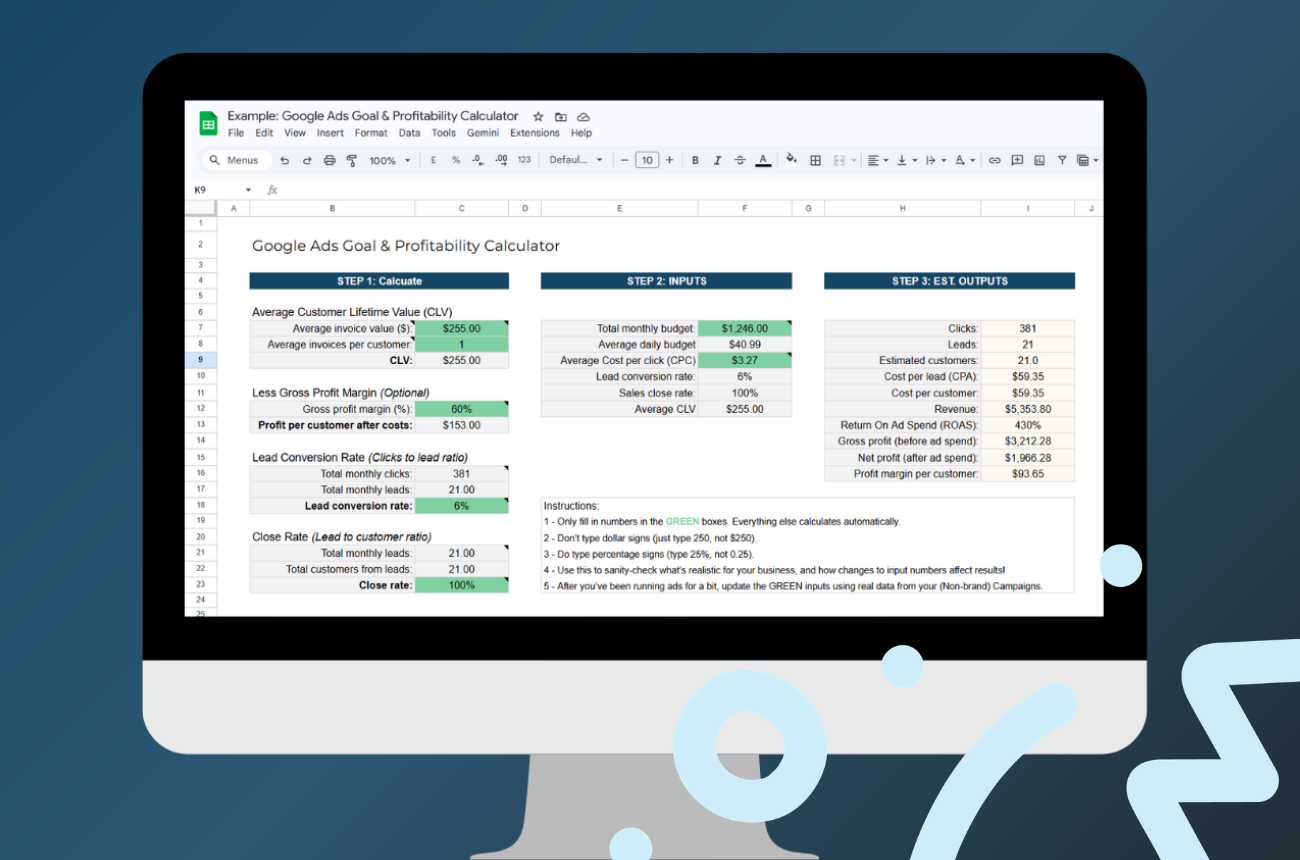The width and height of the screenshot is (1300, 860).
Task: Click the font size box showing 10
Action: tap(647, 160)
